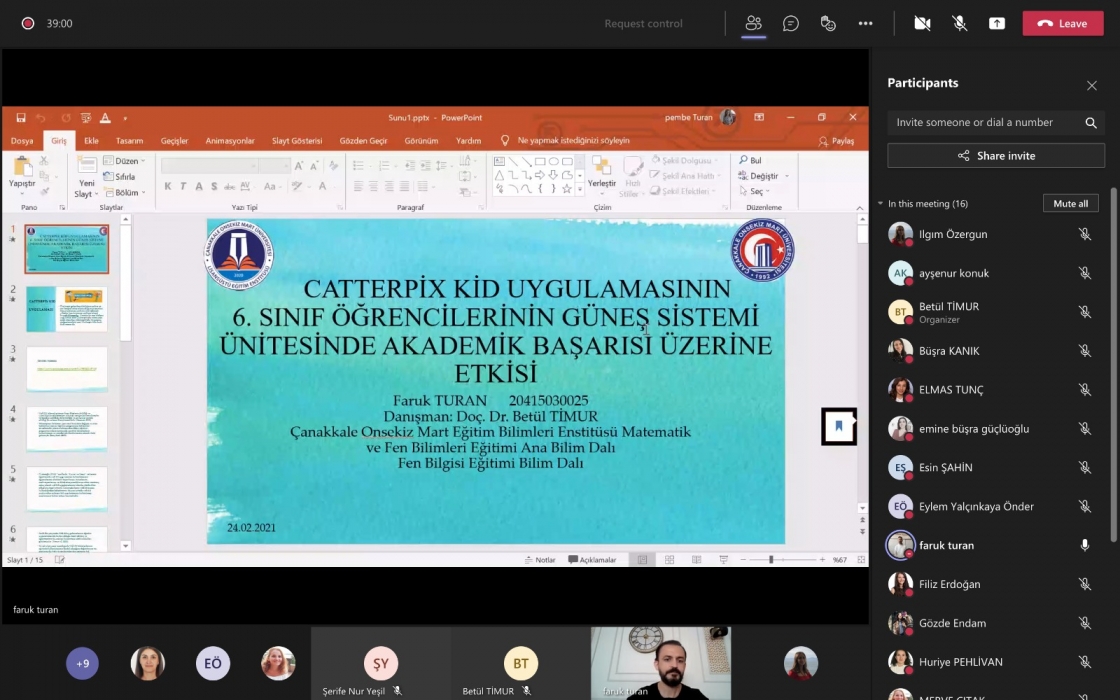Click the Redo icon in PowerPoint
This screenshot has width=1120, height=700.
66,118
